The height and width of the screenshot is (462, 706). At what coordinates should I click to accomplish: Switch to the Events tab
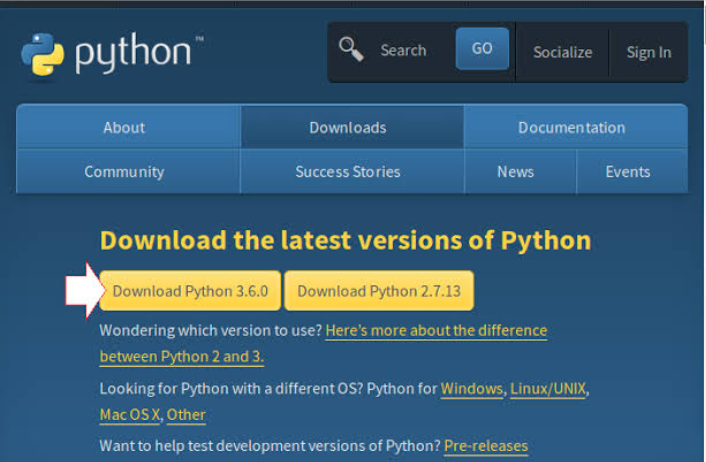click(x=628, y=171)
